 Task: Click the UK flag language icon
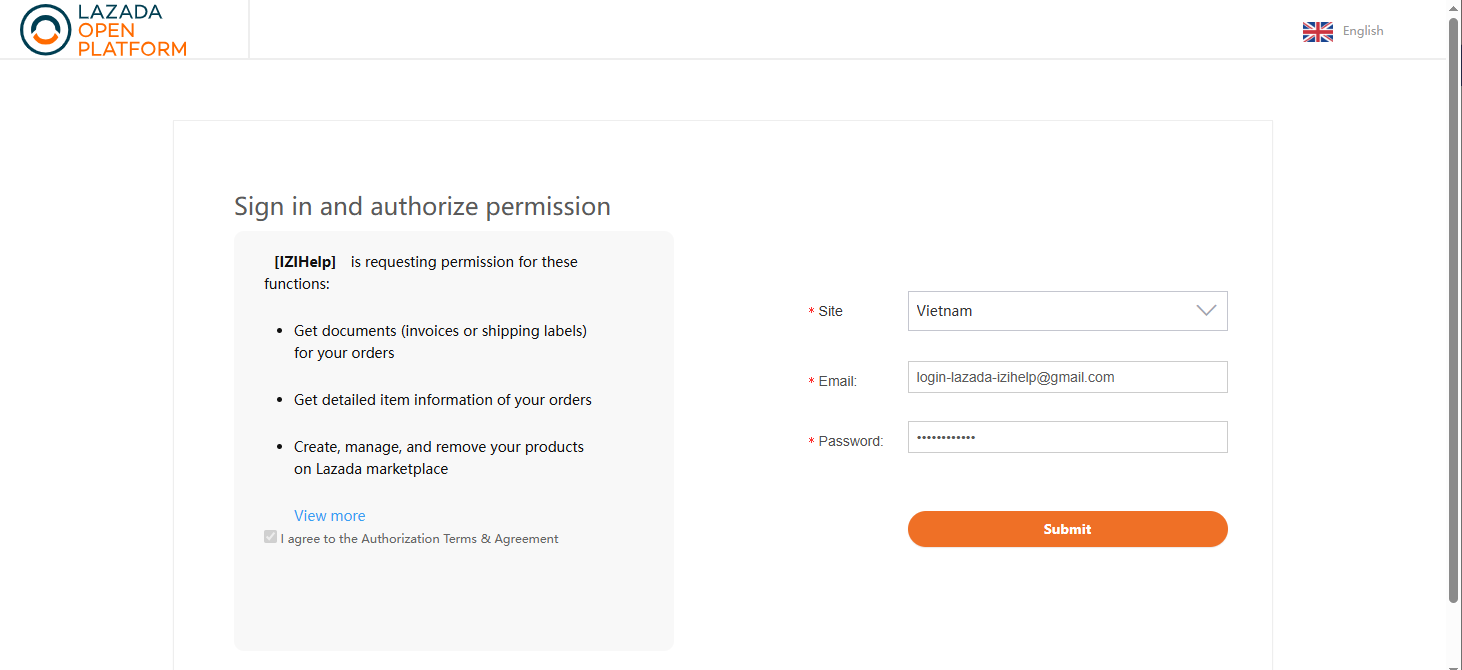[1317, 32]
